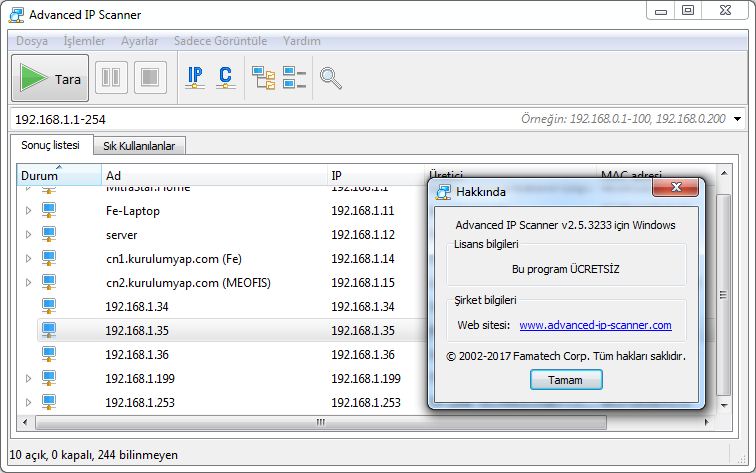
Task: Close the Hakkında dialog
Action: click(x=675, y=187)
